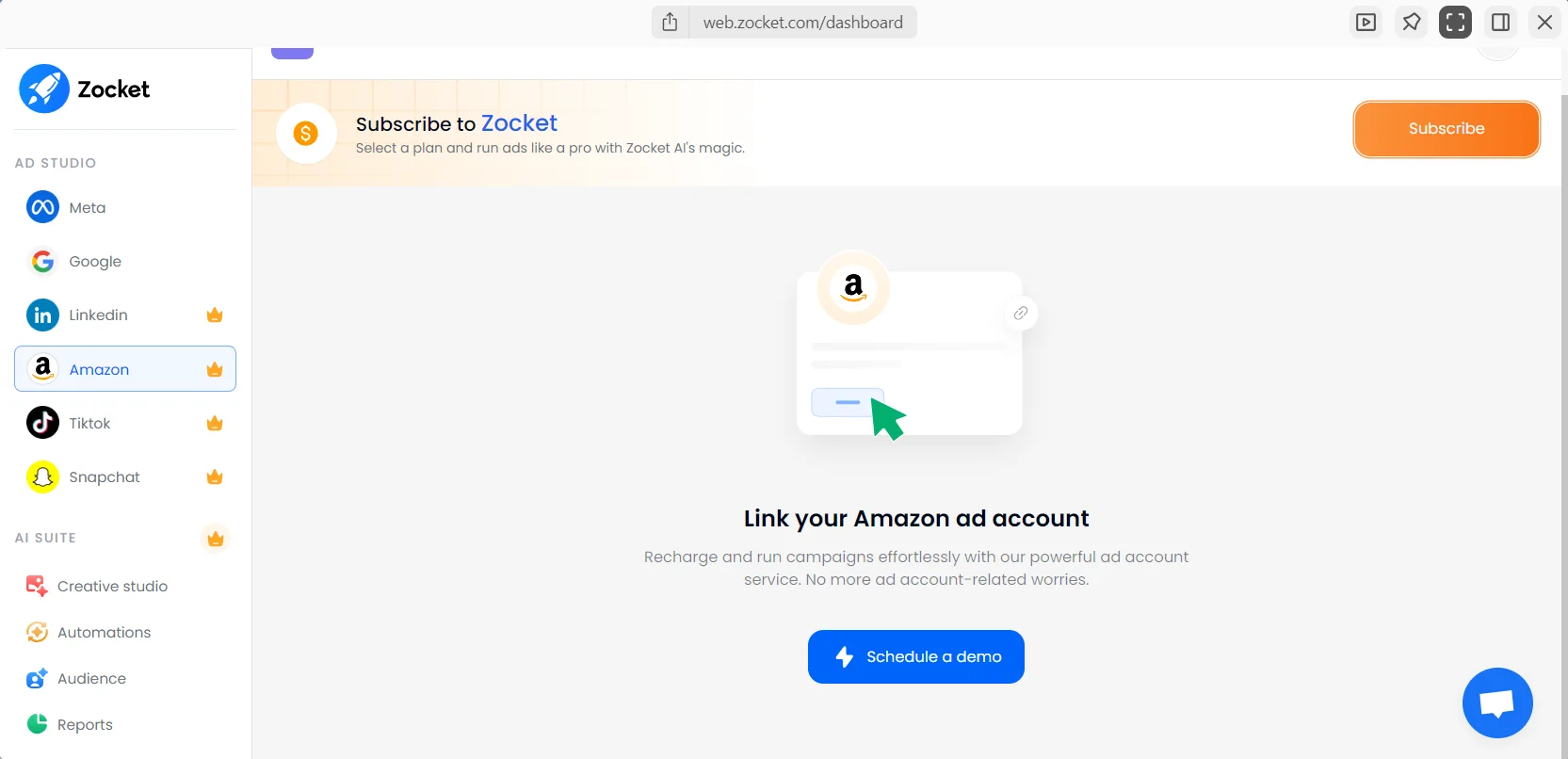Click the Zocket rocket logo
The image size is (1568, 759).
(x=43, y=88)
